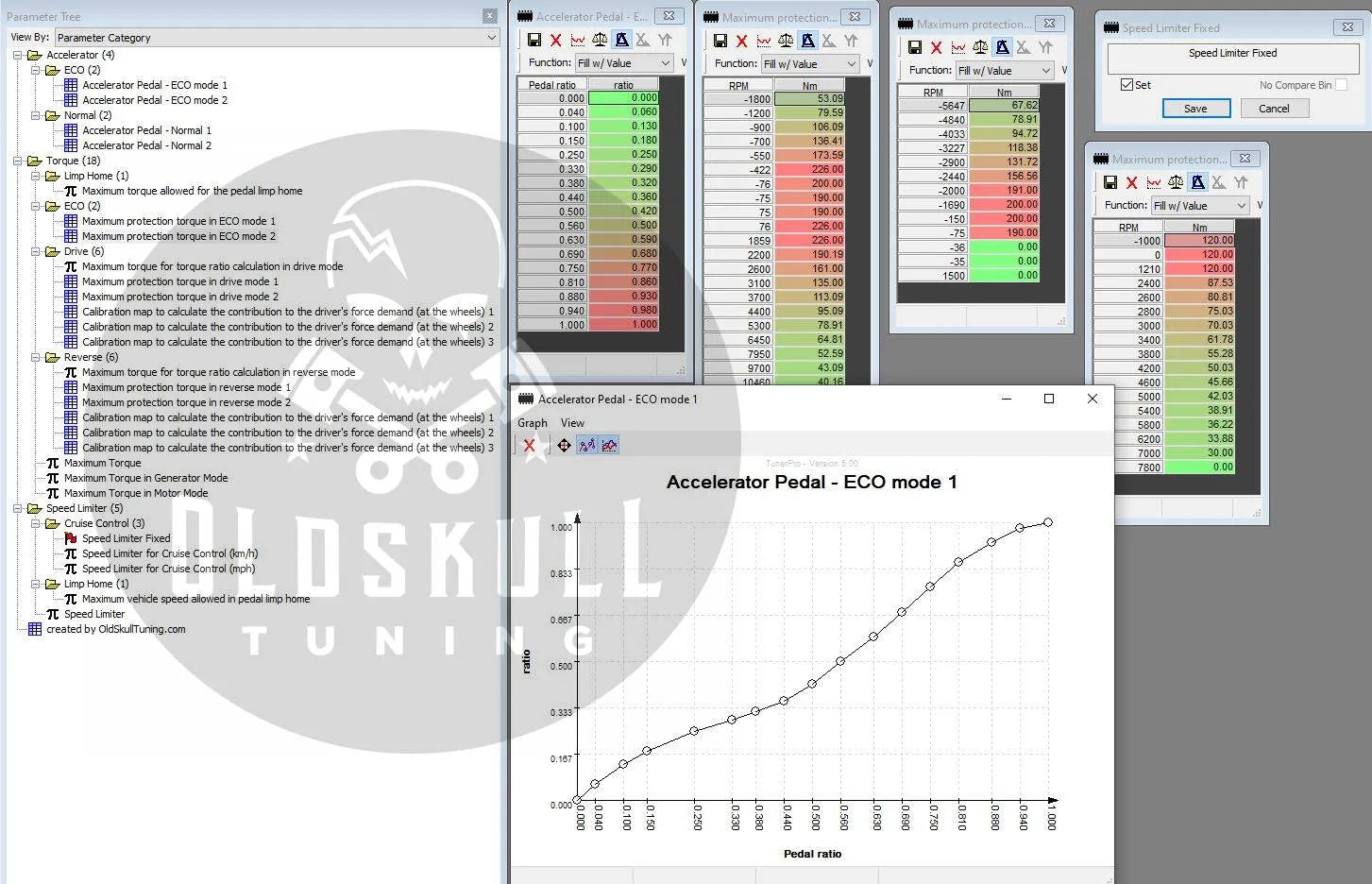The image size is (1372, 884).
Task: Click the save icon in RPM -5647 table window
Action: coord(914,47)
